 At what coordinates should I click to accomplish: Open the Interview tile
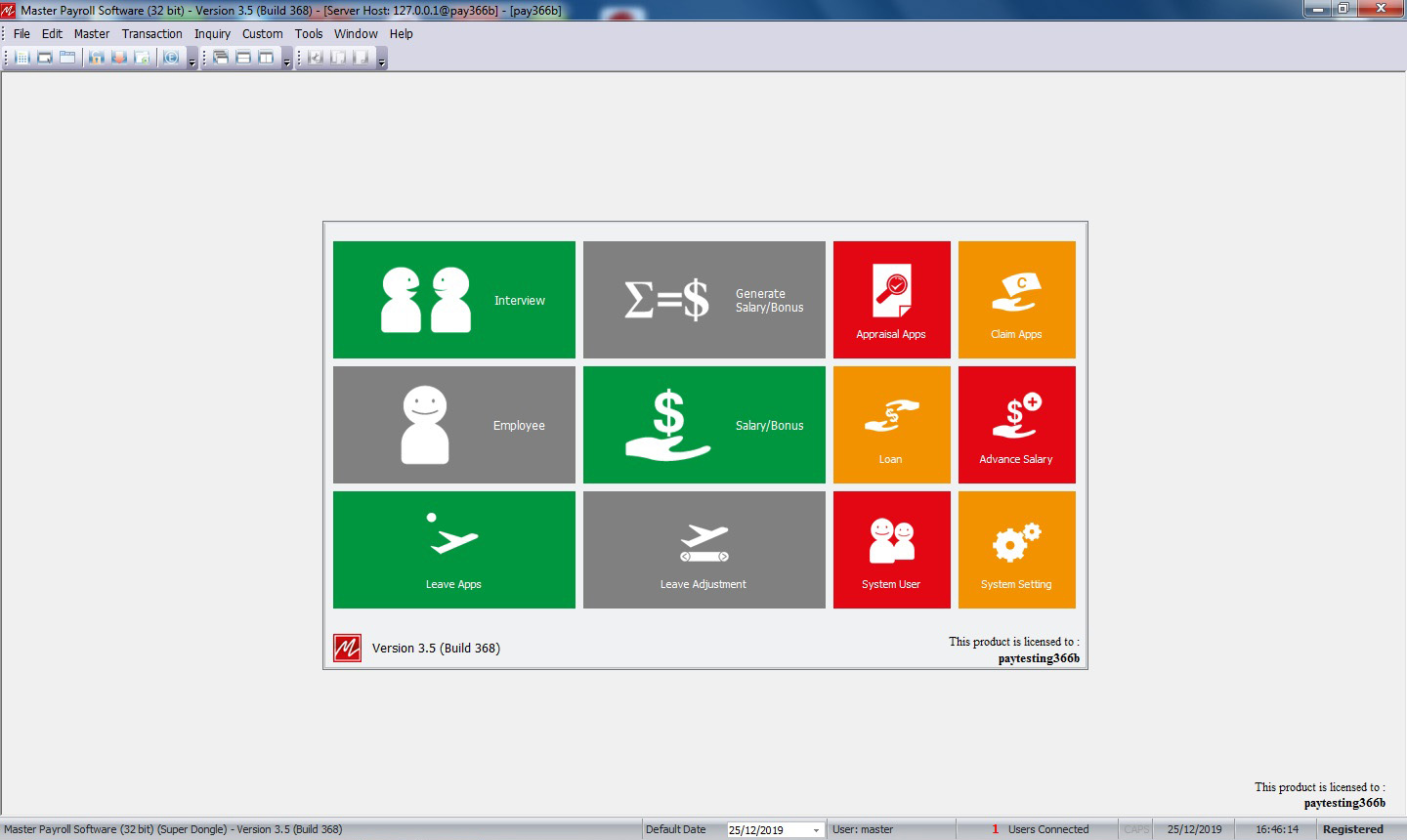click(454, 300)
